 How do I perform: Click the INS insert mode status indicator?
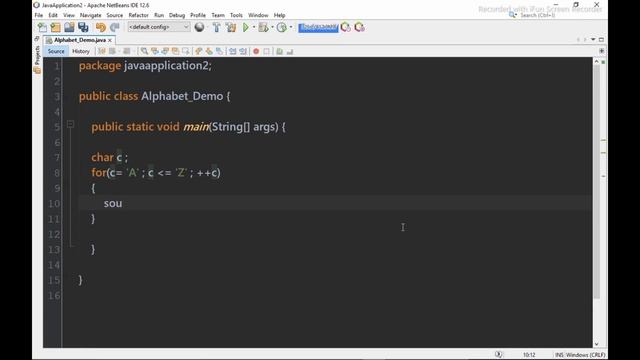559,355
